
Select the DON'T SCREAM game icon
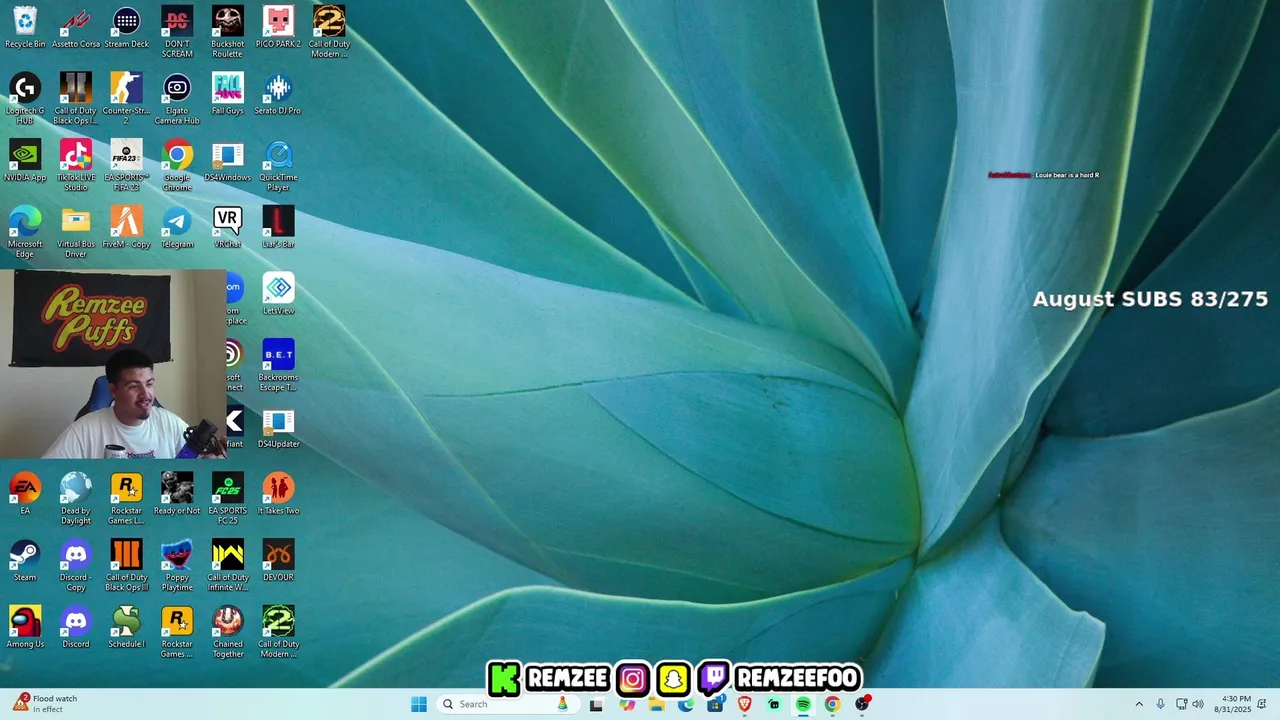point(177,32)
